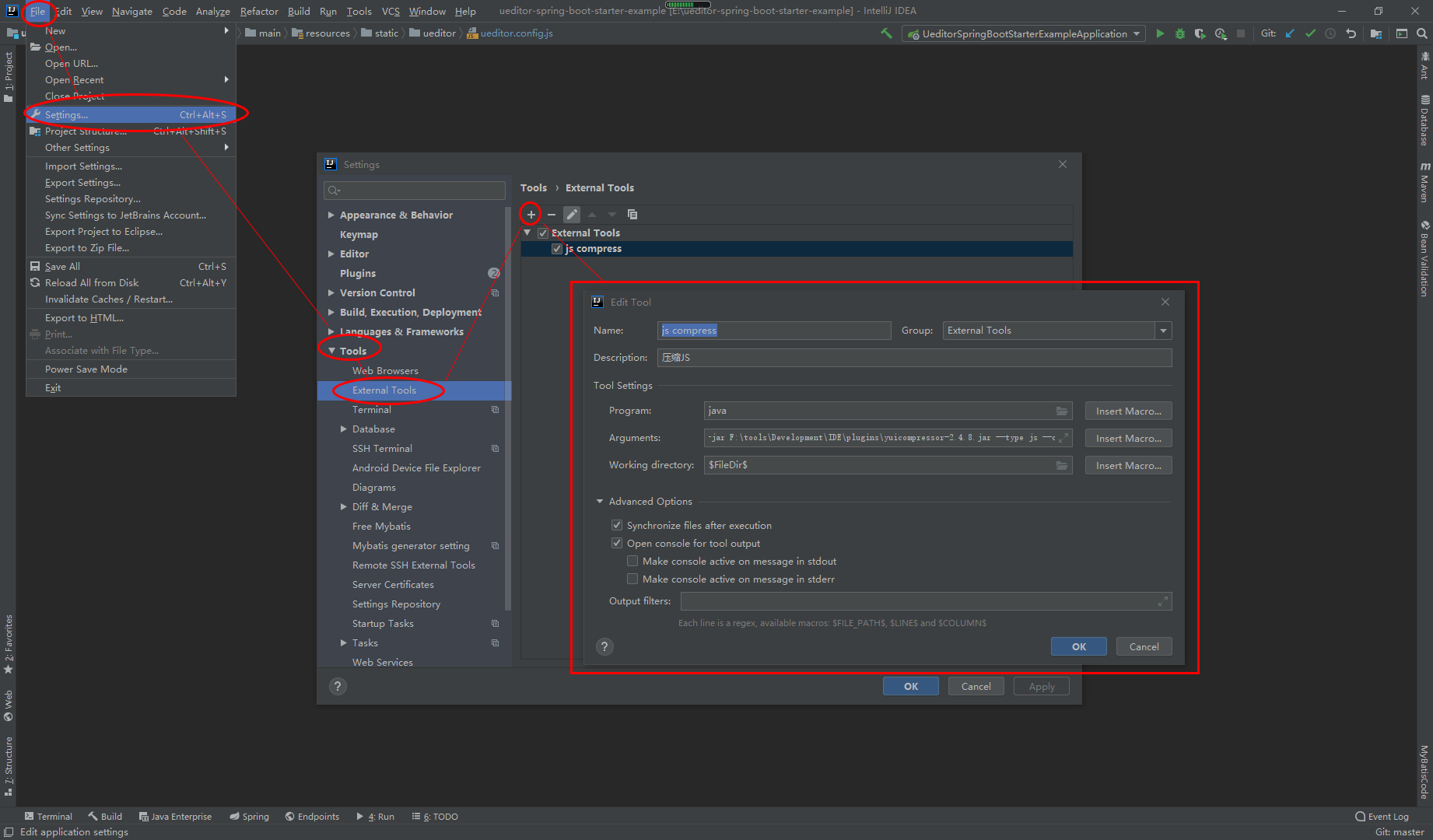Collapse the Advanced Options section

pyautogui.click(x=599, y=501)
